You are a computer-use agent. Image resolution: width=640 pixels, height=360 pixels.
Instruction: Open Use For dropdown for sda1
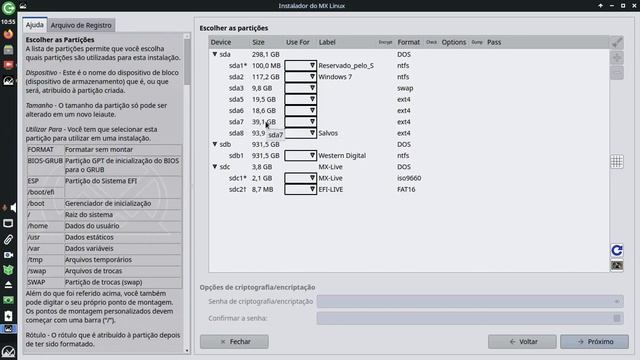300,65
